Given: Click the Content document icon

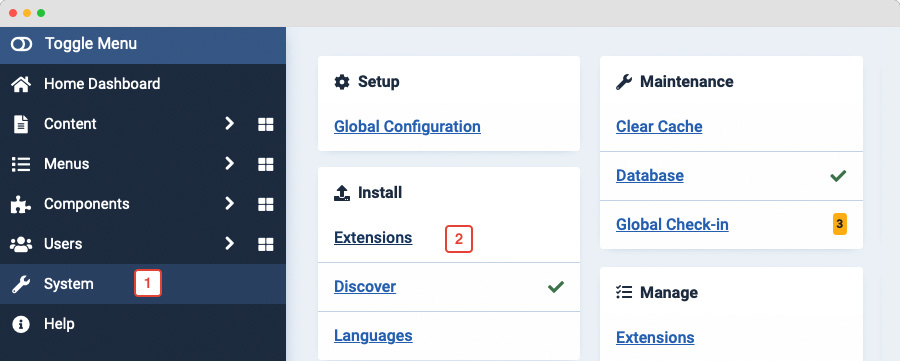Looking at the screenshot, I should pyautogui.click(x=21, y=124).
